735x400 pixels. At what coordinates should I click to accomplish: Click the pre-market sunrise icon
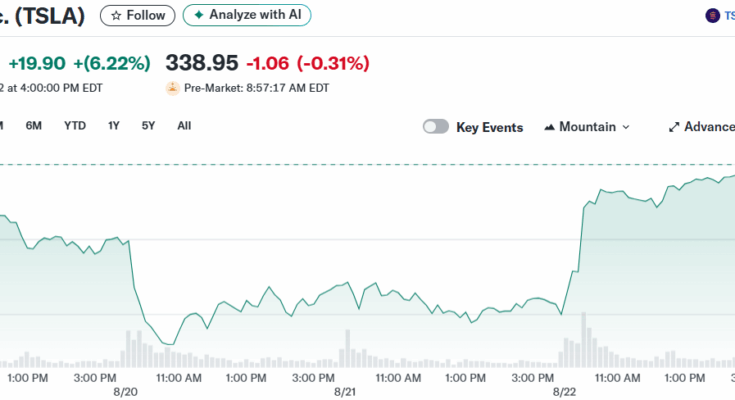pyautogui.click(x=173, y=88)
